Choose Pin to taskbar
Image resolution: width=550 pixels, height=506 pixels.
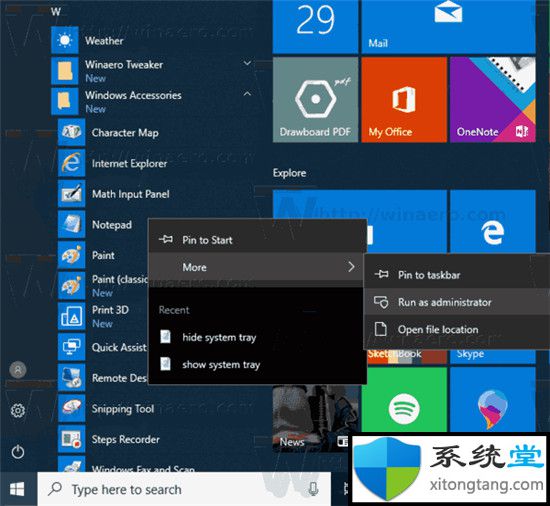coord(457,275)
